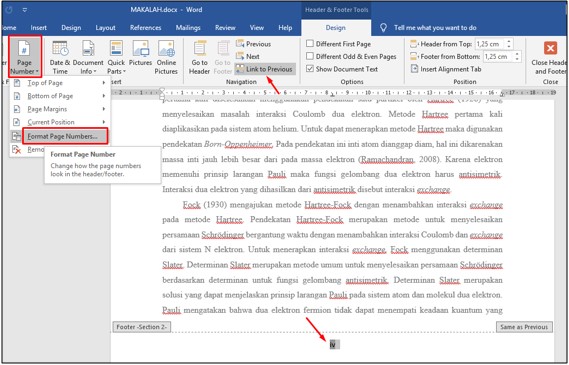Open the Layout ribbon tab
Viewport: 569px width, 365px height.
[x=105, y=28]
